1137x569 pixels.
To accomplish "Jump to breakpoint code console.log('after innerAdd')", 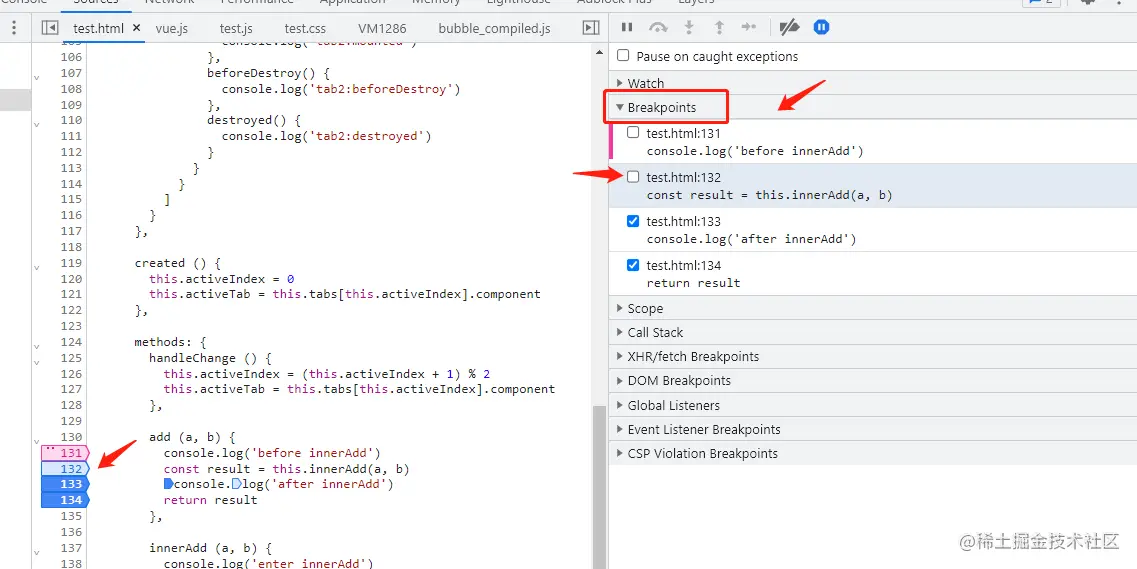I will tap(751, 239).
